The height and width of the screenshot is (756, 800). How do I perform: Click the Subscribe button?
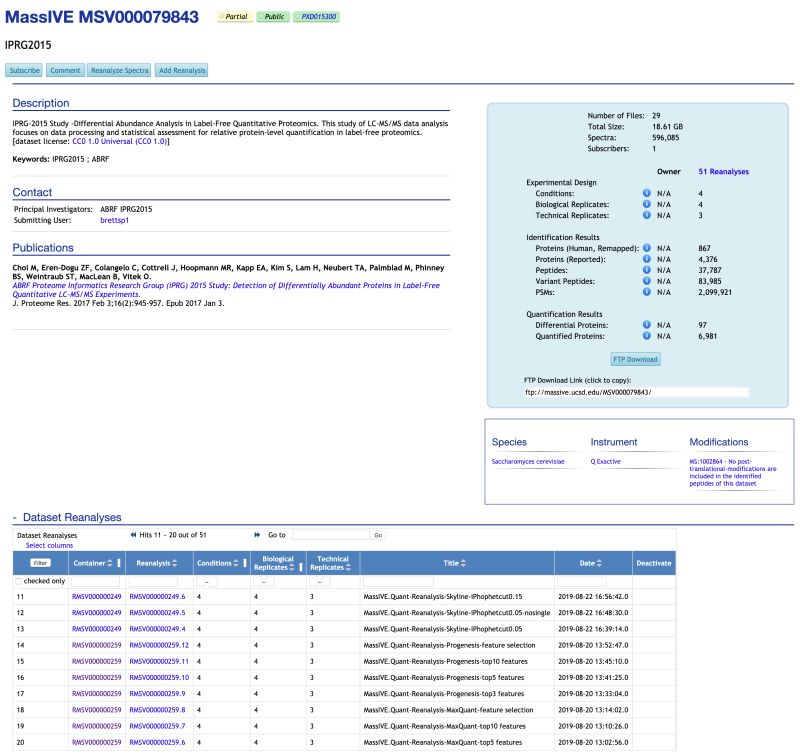tap(24, 70)
